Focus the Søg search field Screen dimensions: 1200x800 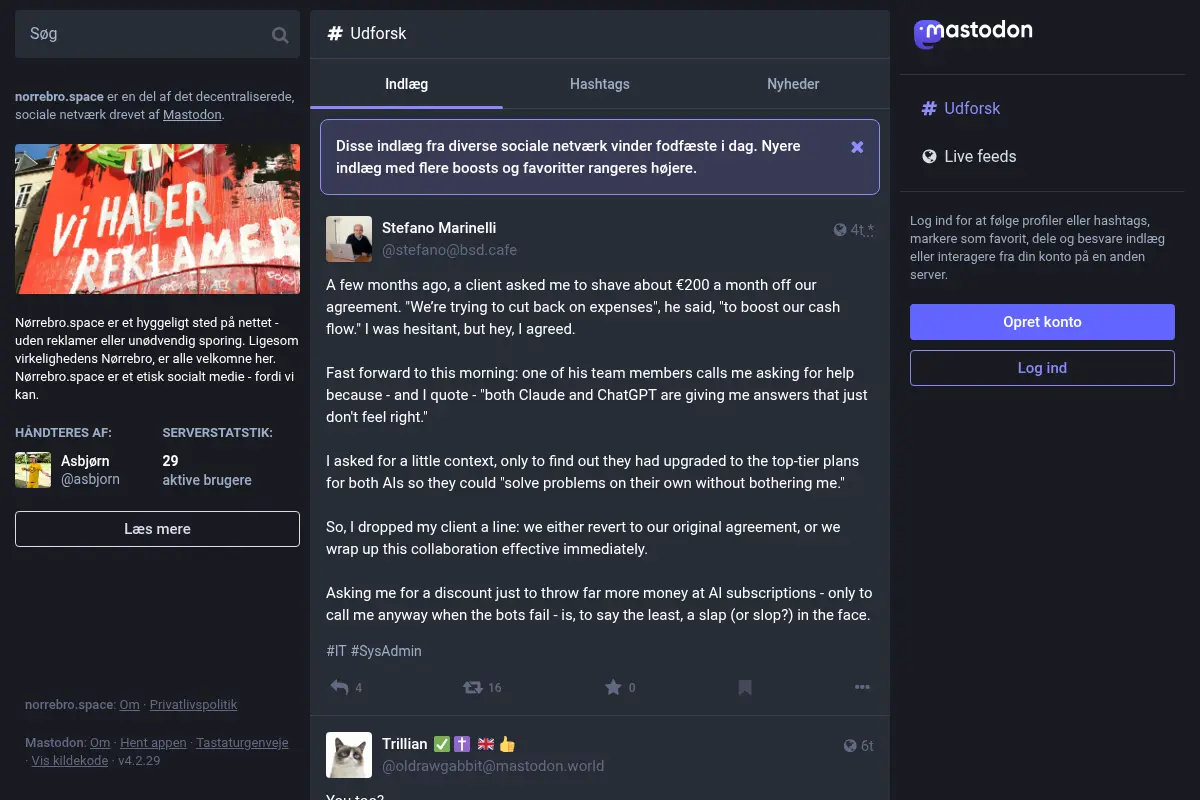point(142,35)
